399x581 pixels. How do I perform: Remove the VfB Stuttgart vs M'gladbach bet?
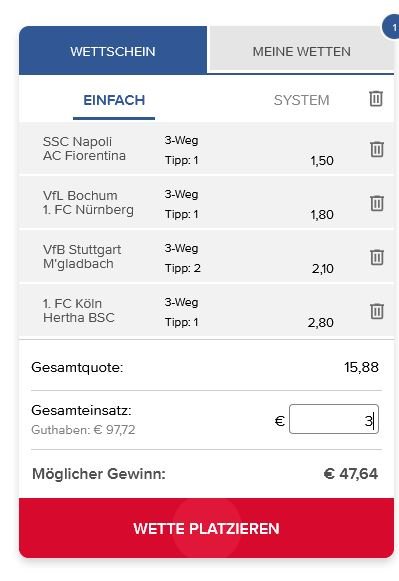click(377, 257)
